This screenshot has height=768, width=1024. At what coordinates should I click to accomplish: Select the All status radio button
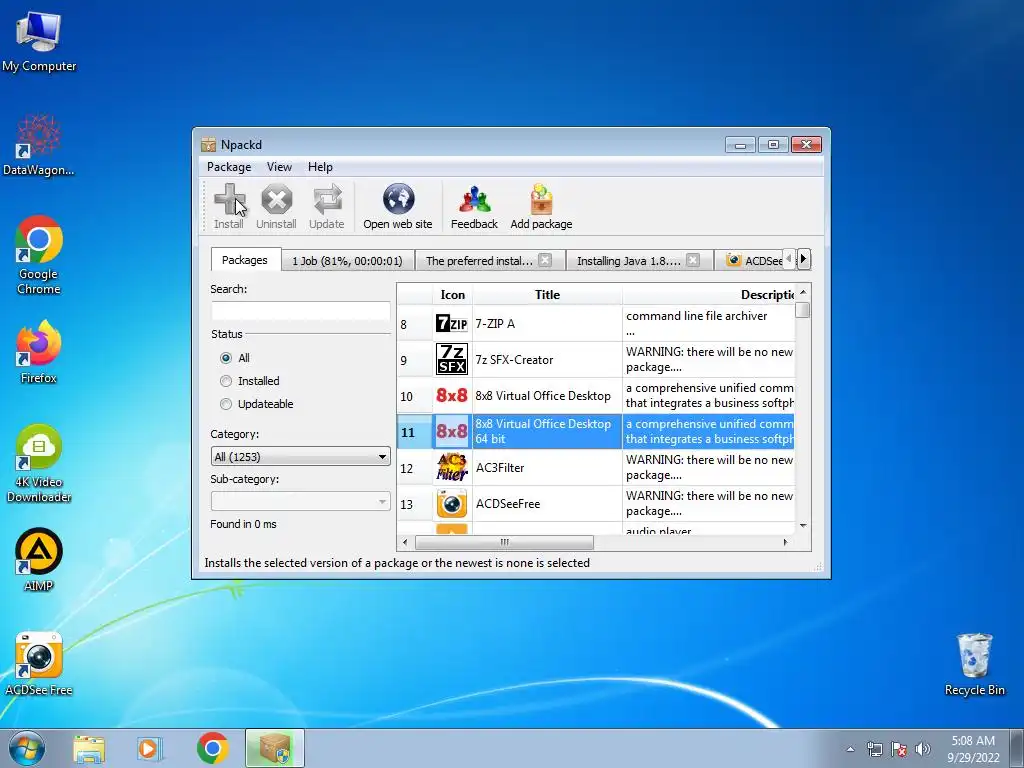point(226,358)
